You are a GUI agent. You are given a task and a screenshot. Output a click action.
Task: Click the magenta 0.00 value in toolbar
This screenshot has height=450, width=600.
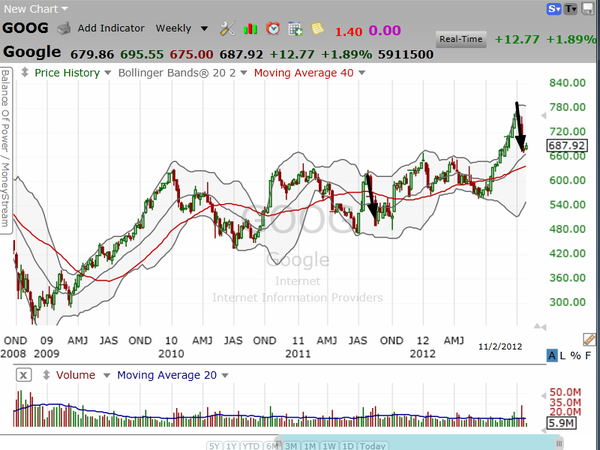point(385,30)
